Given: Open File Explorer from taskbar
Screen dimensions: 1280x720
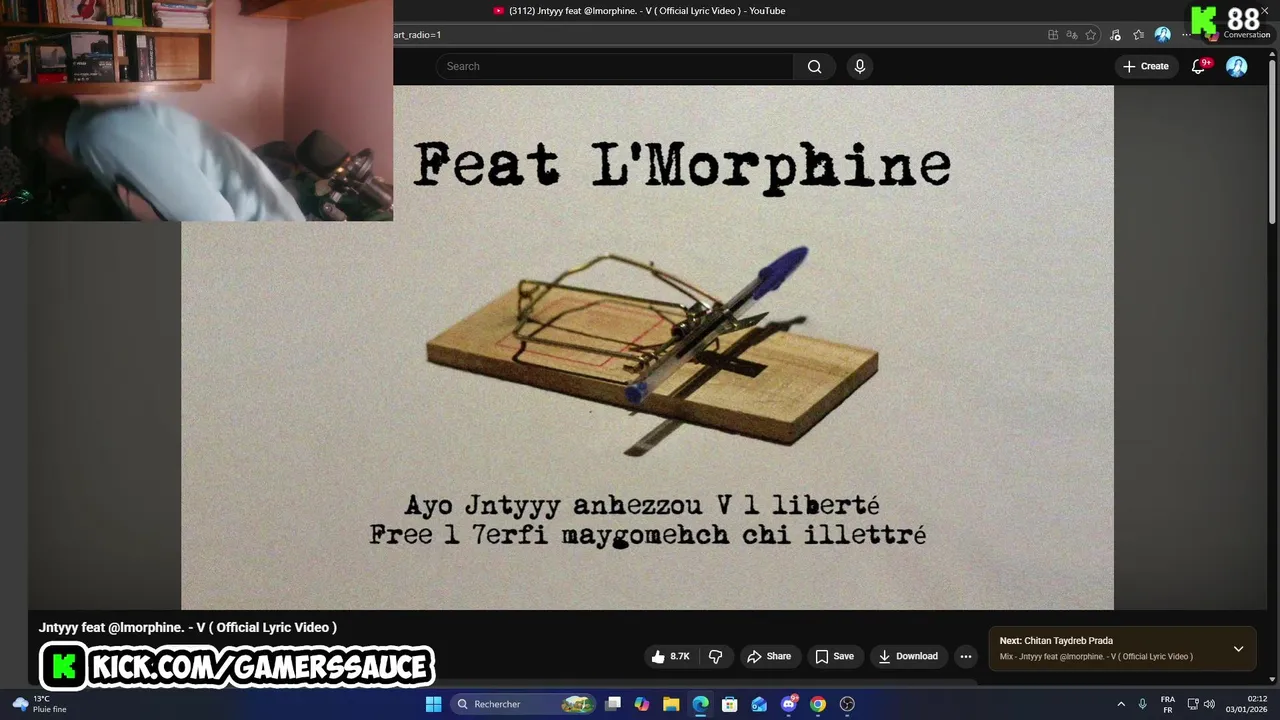Looking at the screenshot, I should click(671, 704).
